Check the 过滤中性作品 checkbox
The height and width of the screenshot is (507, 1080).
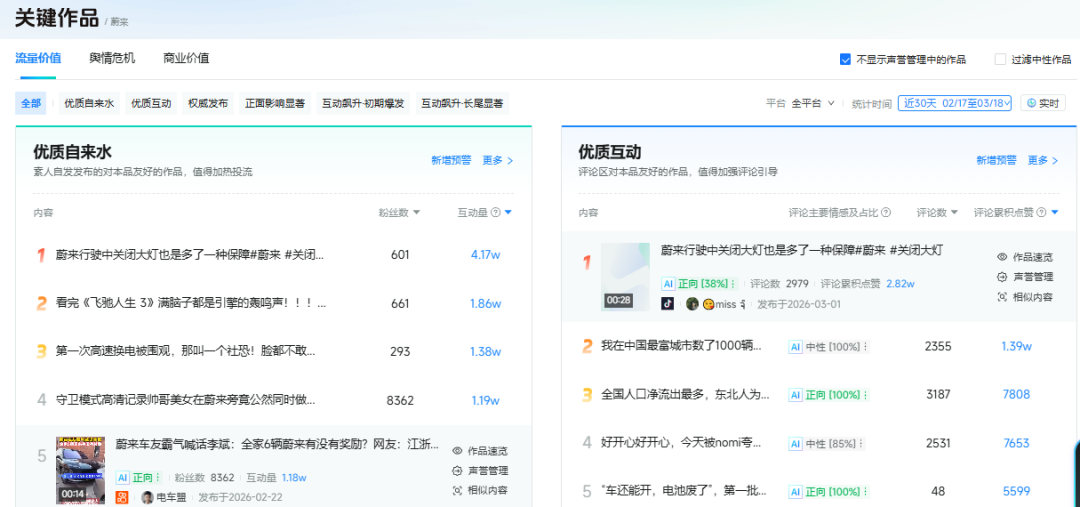coord(1000,59)
